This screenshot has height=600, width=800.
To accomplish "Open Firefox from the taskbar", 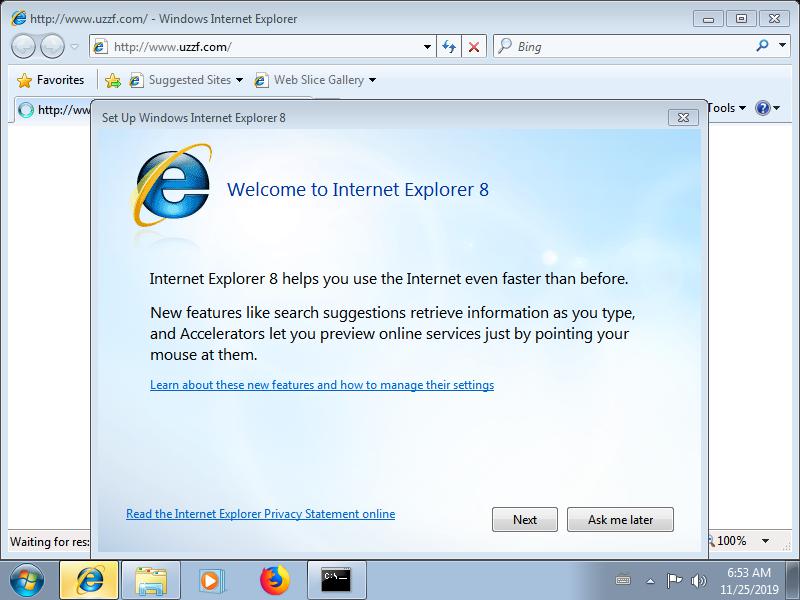I will point(274,581).
